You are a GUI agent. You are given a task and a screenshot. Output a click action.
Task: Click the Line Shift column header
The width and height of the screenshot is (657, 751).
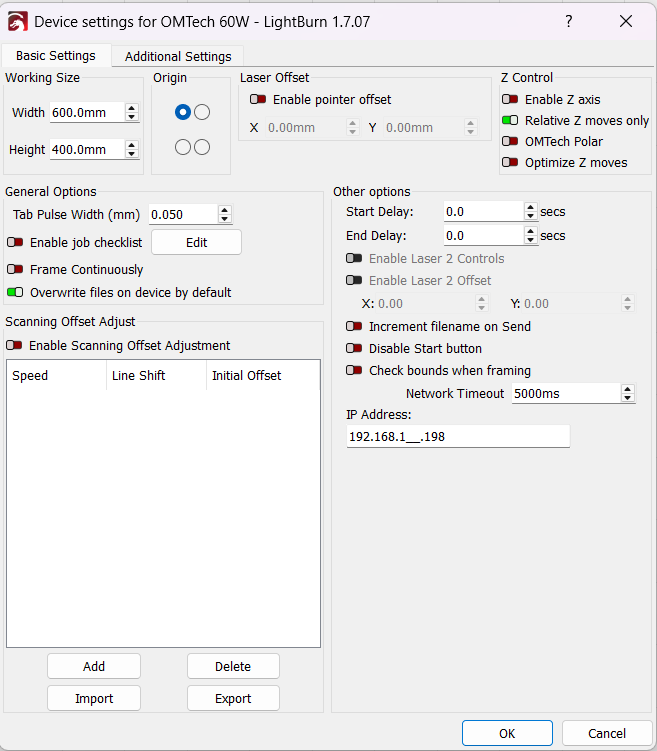(156, 376)
